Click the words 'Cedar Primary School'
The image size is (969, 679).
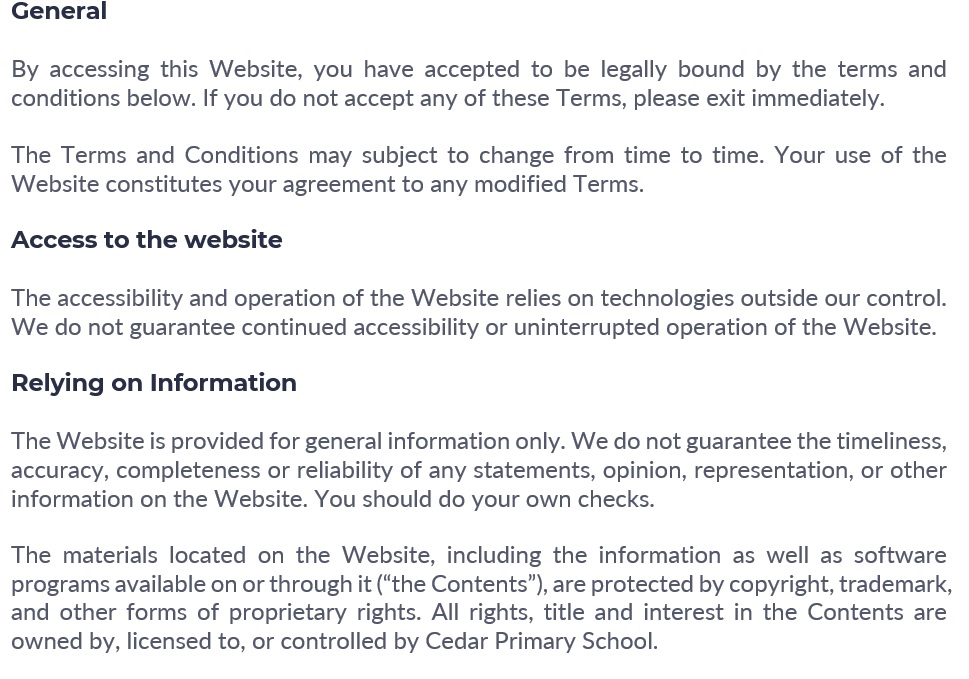coord(541,641)
